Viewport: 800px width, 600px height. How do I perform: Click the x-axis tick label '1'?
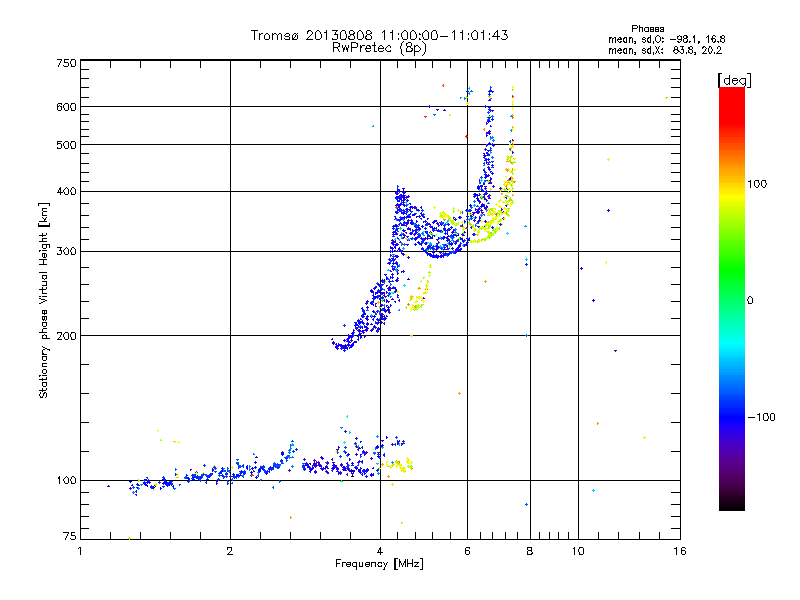point(80,551)
